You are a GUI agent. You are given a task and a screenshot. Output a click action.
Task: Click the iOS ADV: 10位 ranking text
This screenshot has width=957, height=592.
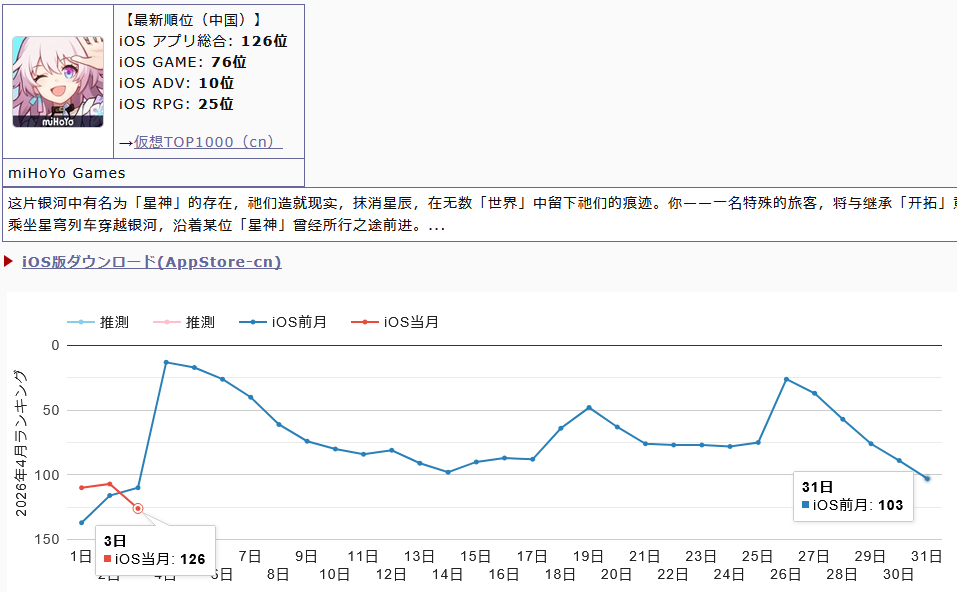click(176, 83)
